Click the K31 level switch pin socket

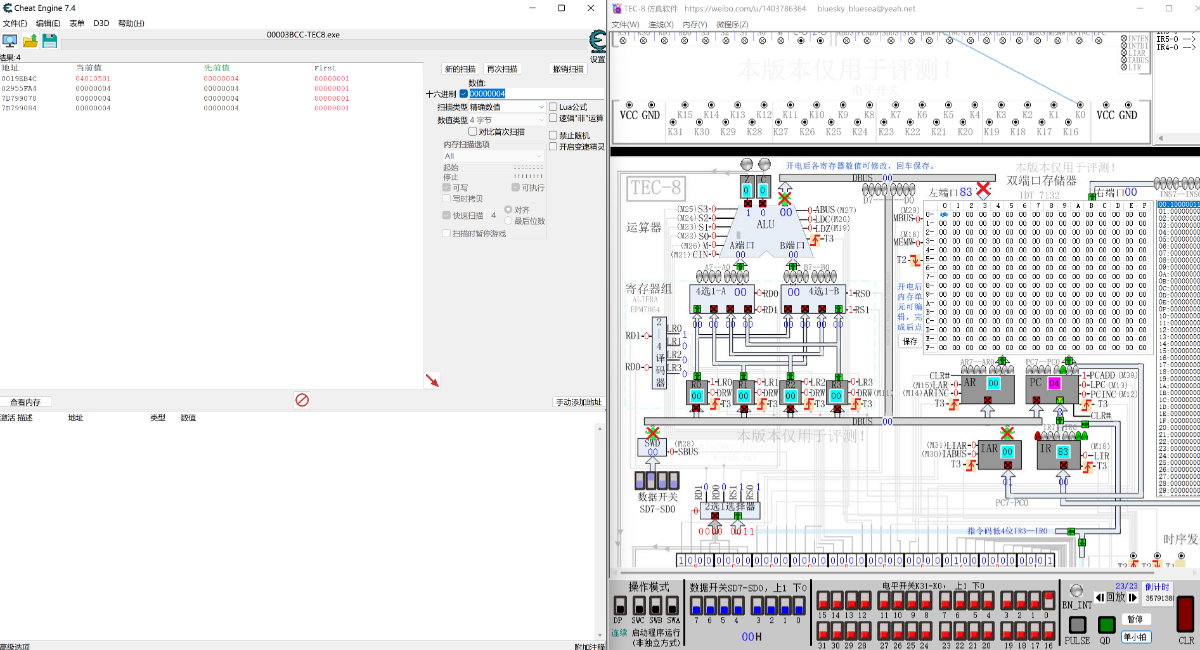[x=675, y=120]
